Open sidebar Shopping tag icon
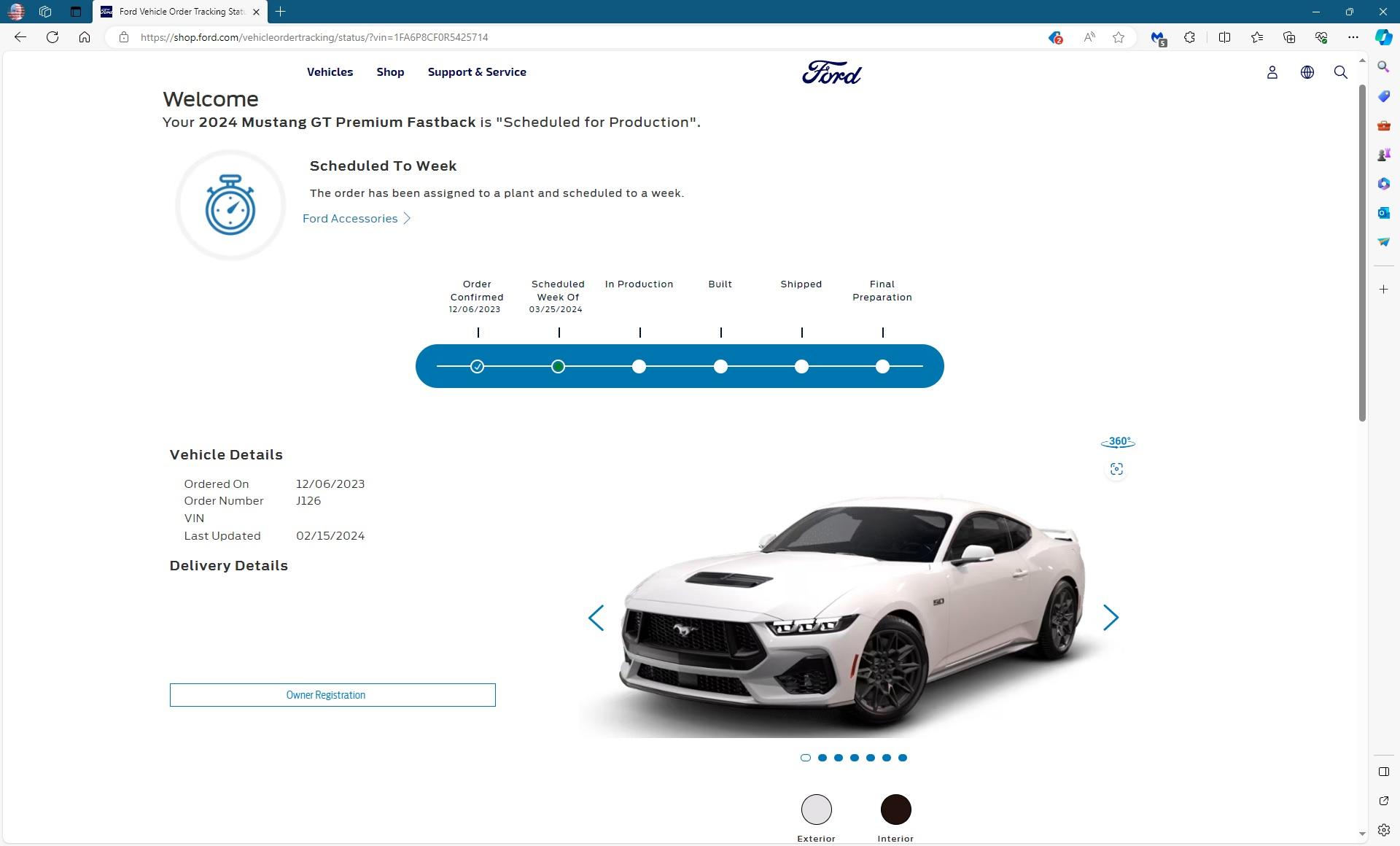This screenshot has width=1400, height=846. 1383,96
